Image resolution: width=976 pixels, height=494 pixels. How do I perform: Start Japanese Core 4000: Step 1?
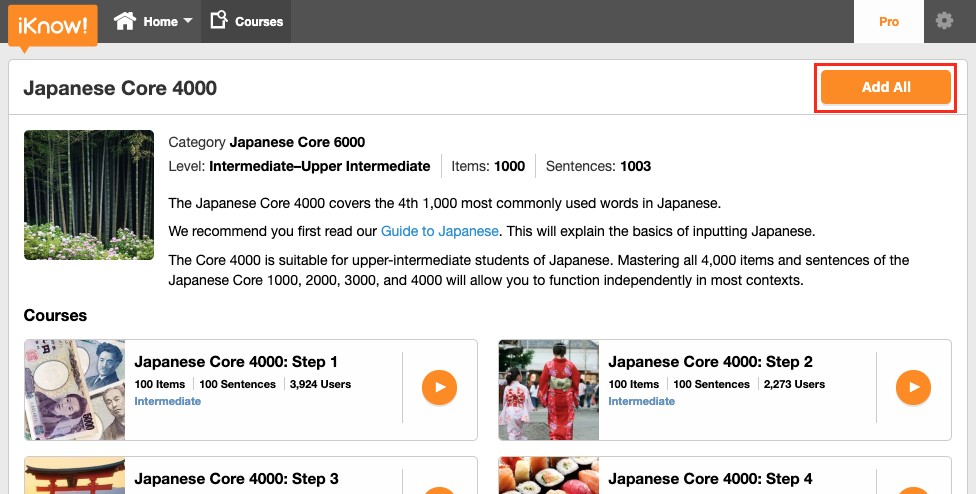[439, 387]
